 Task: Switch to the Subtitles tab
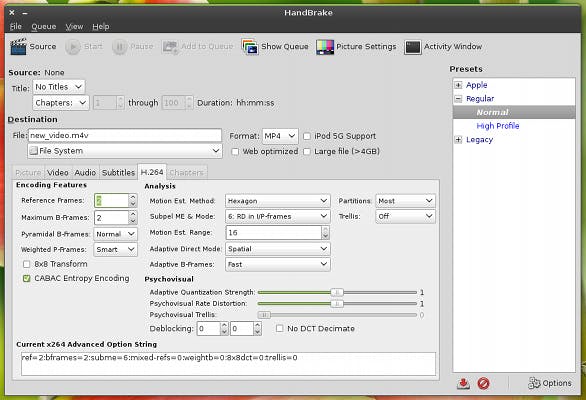[x=118, y=172]
